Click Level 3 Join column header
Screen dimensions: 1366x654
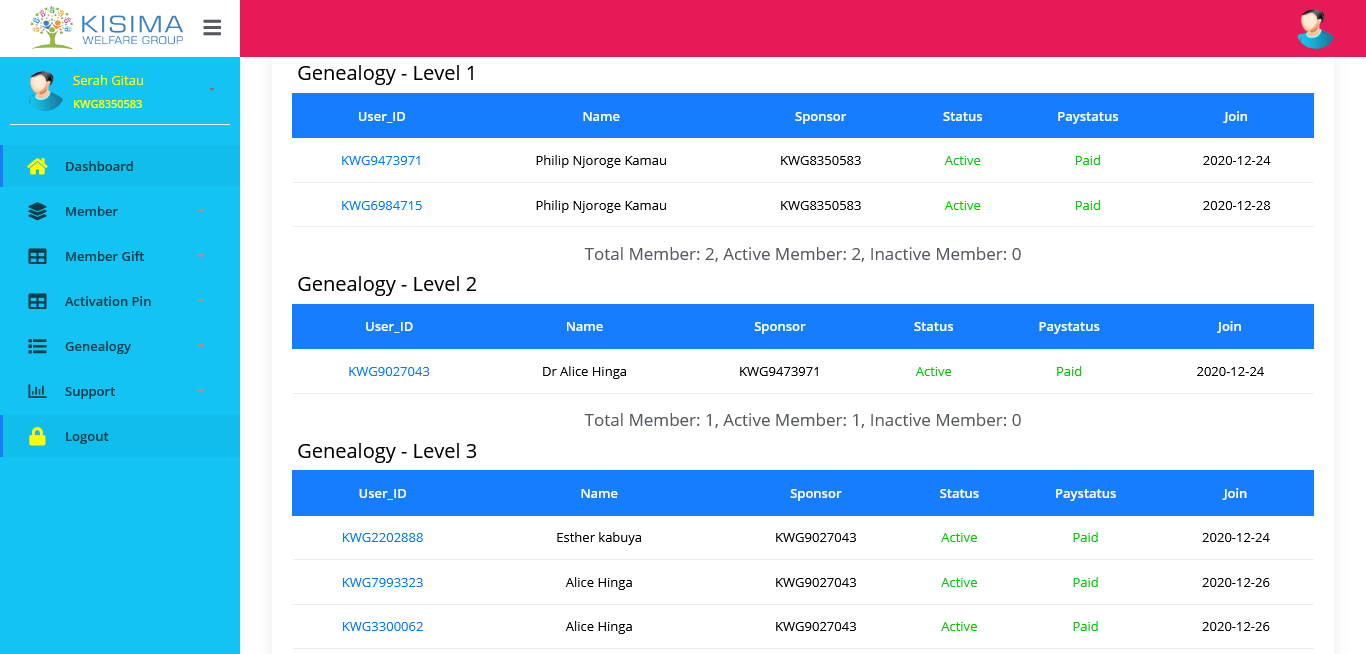(x=1235, y=493)
